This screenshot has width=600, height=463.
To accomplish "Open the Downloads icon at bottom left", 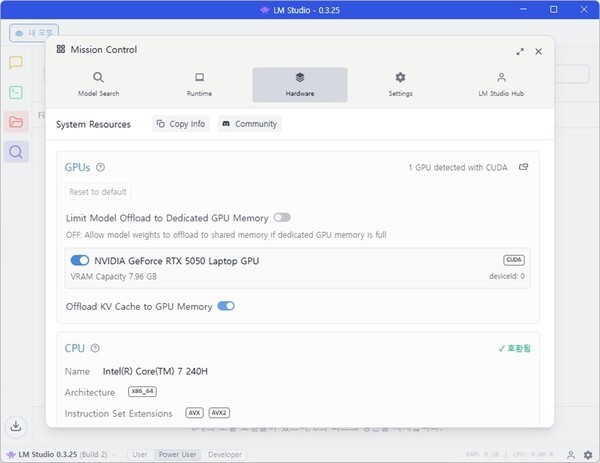I will click(x=16, y=428).
